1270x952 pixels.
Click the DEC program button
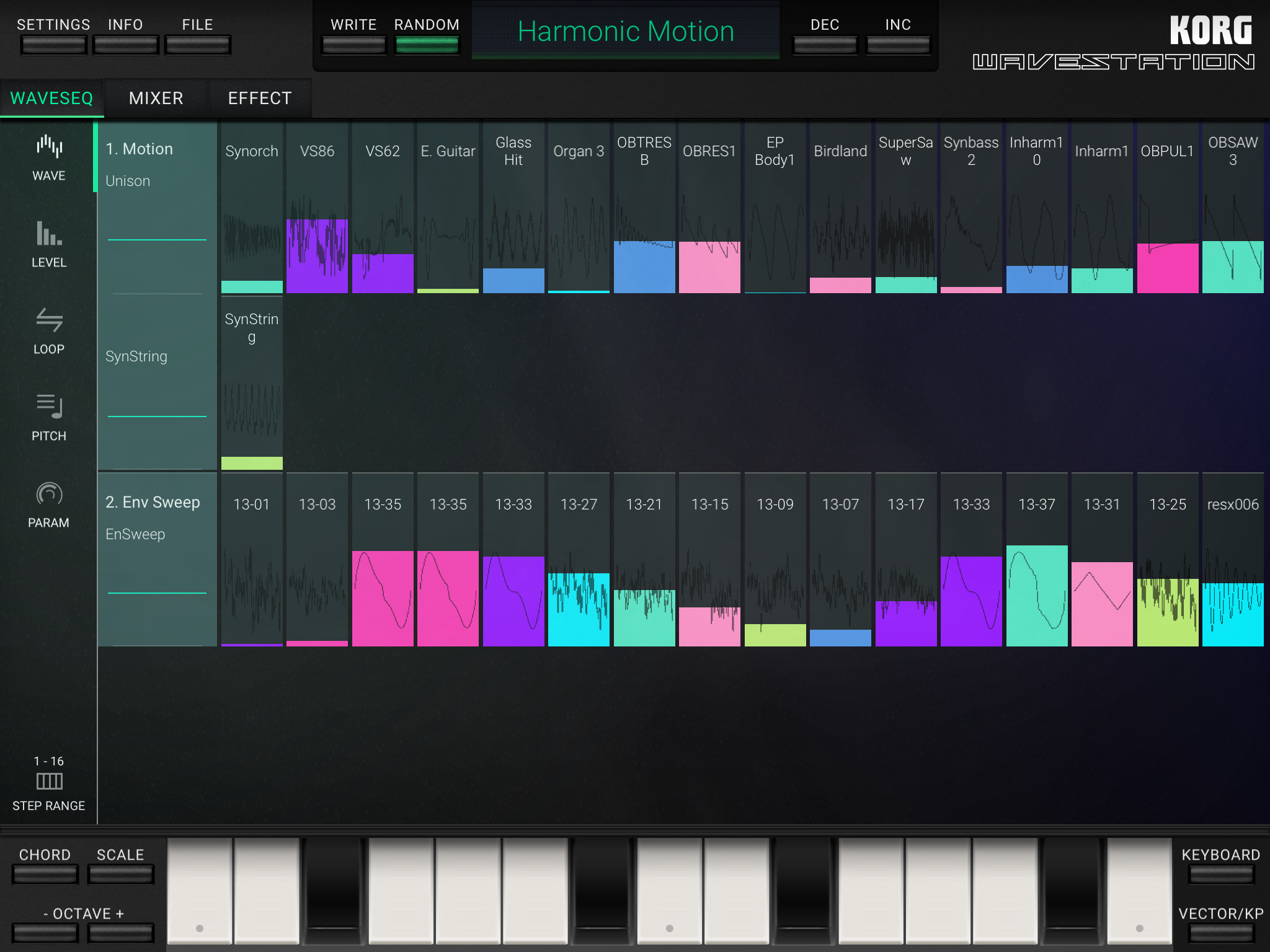tap(825, 45)
